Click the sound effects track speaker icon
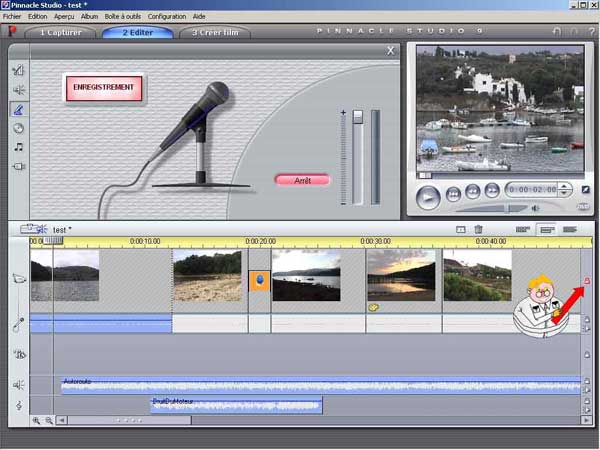The height and width of the screenshot is (450, 600). [19, 385]
